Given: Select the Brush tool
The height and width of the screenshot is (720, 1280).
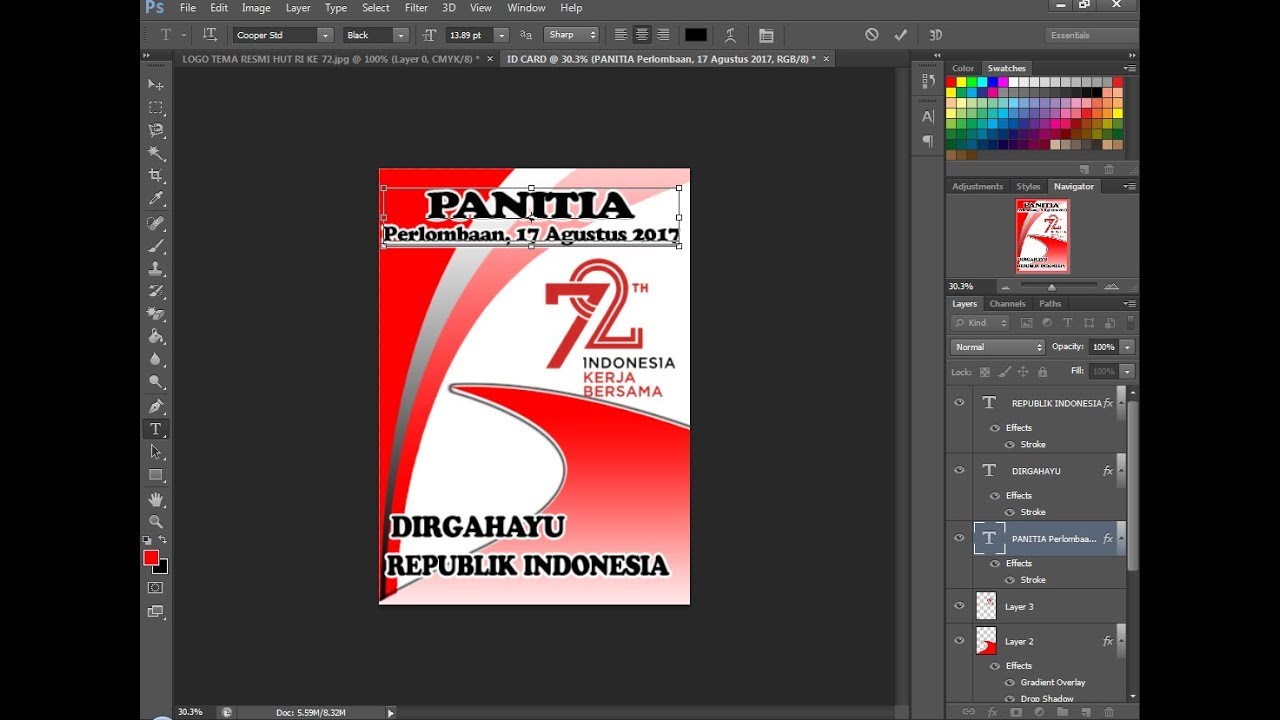Looking at the screenshot, I should coord(156,246).
